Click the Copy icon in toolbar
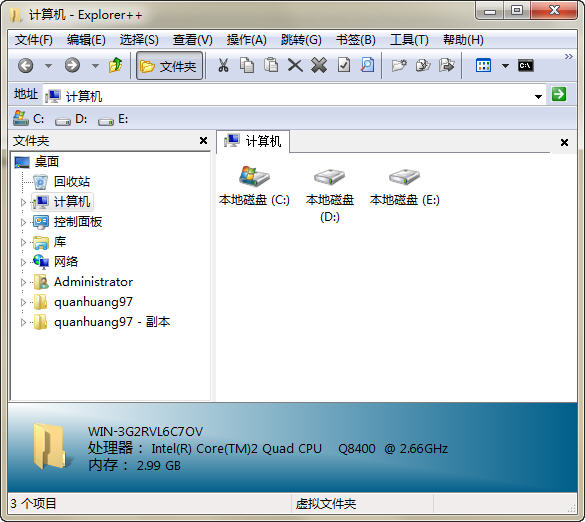Viewport: 585px width, 522px height. [247, 66]
